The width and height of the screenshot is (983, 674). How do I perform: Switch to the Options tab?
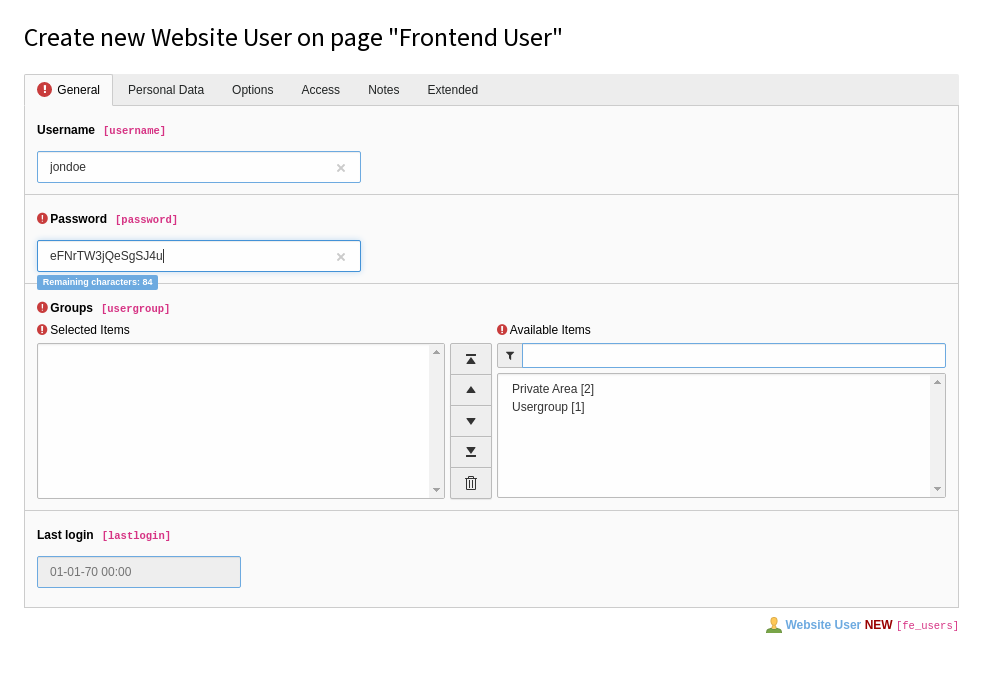pyautogui.click(x=253, y=90)
